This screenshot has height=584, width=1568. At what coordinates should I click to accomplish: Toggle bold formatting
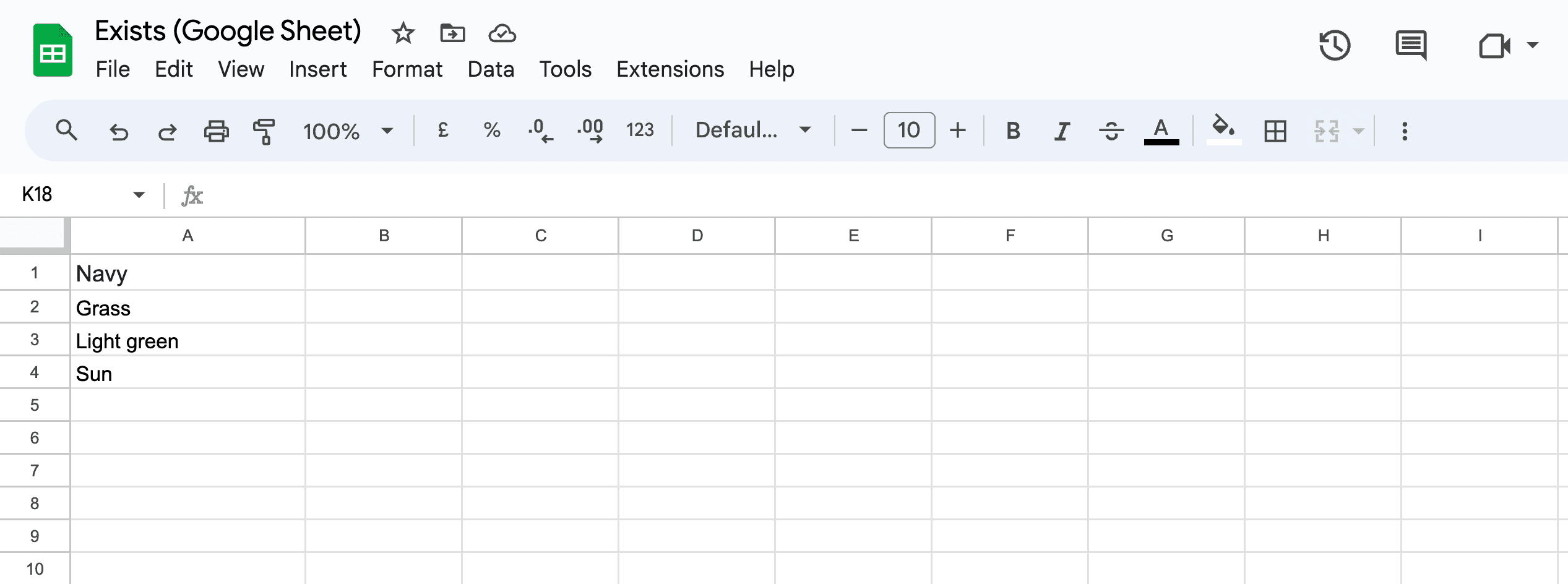click(1013, 131)
